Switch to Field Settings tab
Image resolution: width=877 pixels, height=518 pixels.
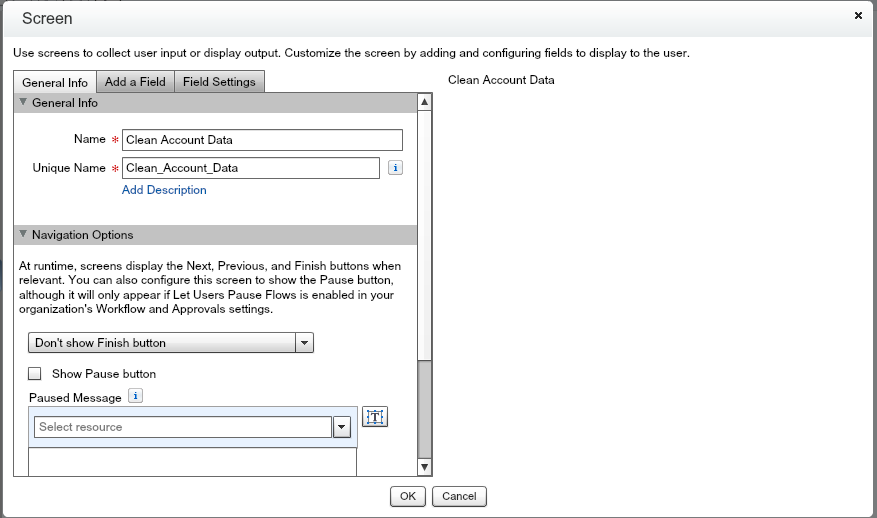pyautogui.click(x=219, y=82)
